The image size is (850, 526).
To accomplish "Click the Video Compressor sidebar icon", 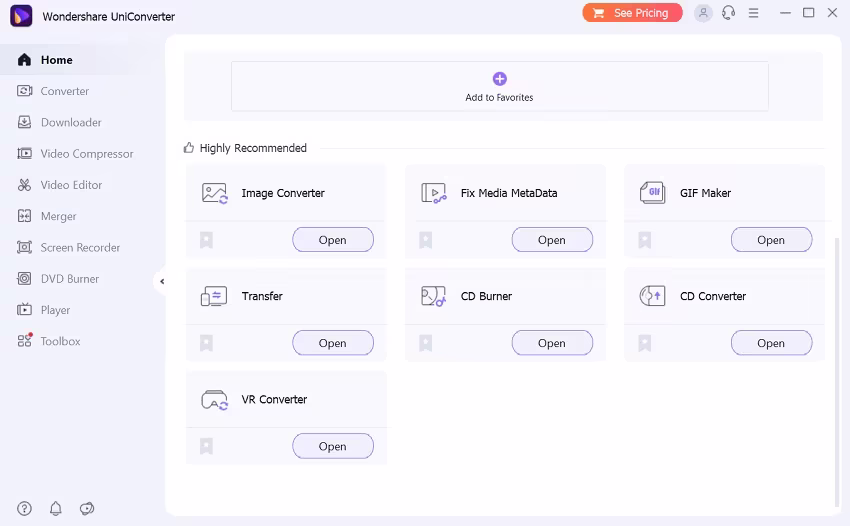I will click(x=24, y=153).
